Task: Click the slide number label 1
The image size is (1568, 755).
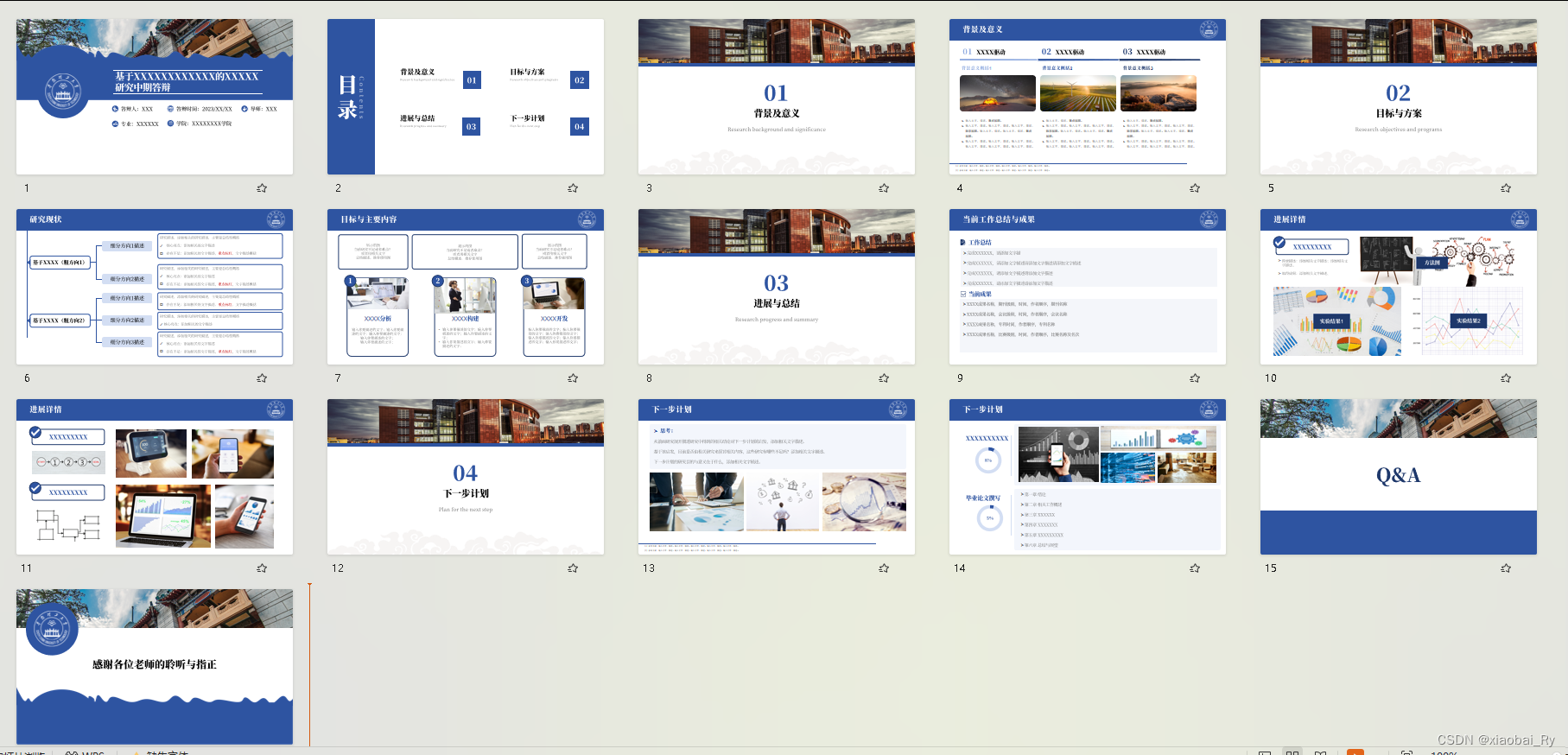Action: pyautogui.click(x=27, y=187)
